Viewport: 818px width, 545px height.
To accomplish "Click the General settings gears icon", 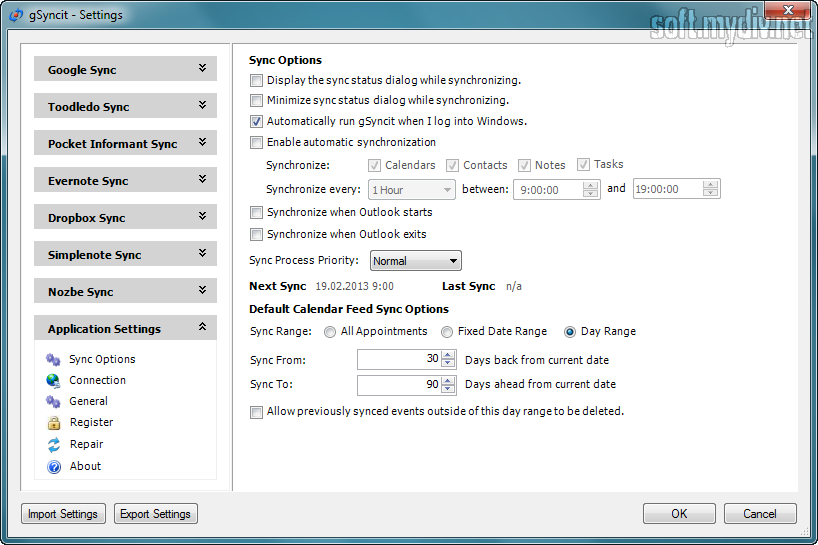I will pyautogui.click(x=54, y=401).
